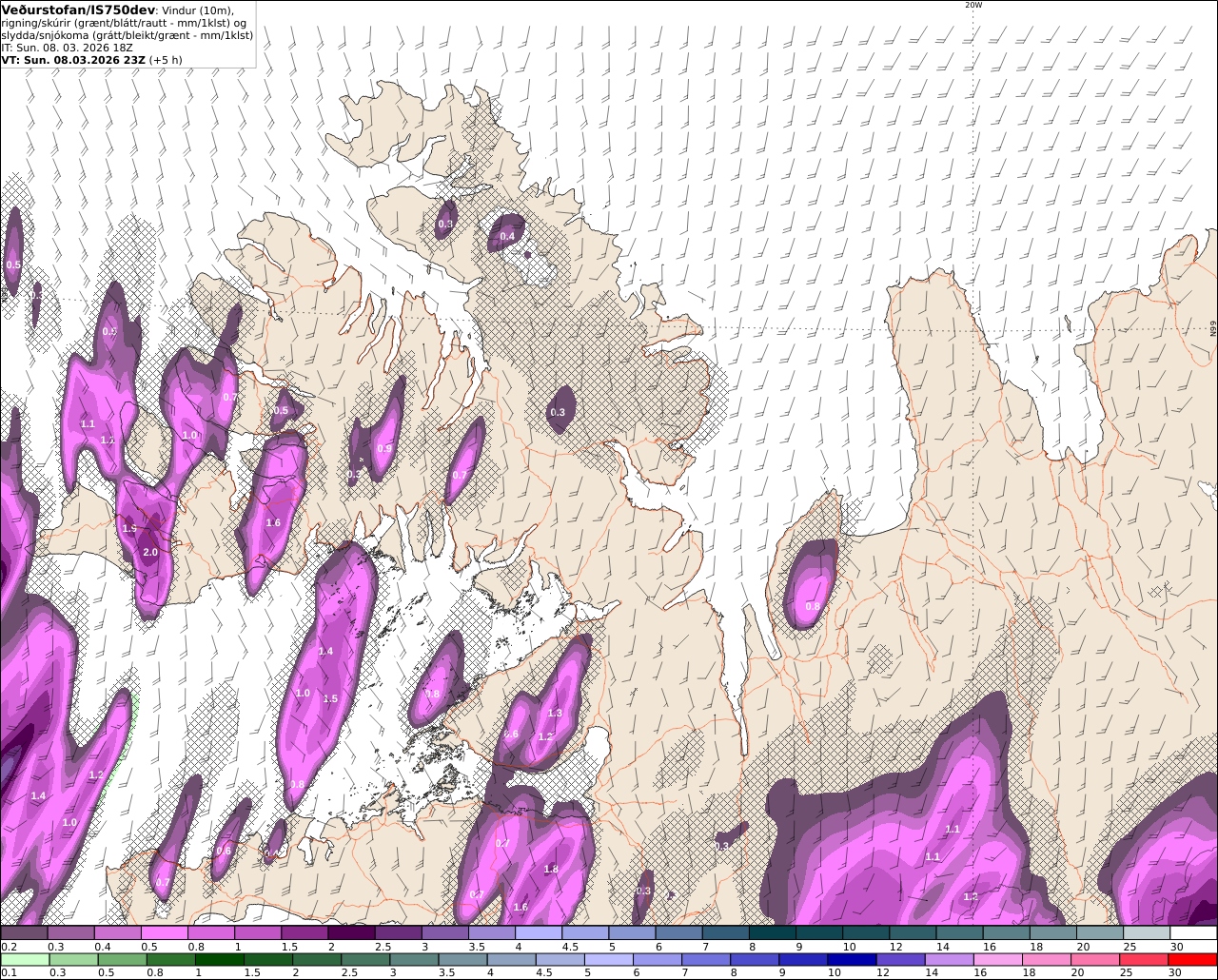The width and height of the screenshot is (1218, 980).
Task: Click the 2.0 precipitation value on the map
Action: [149, 552]
